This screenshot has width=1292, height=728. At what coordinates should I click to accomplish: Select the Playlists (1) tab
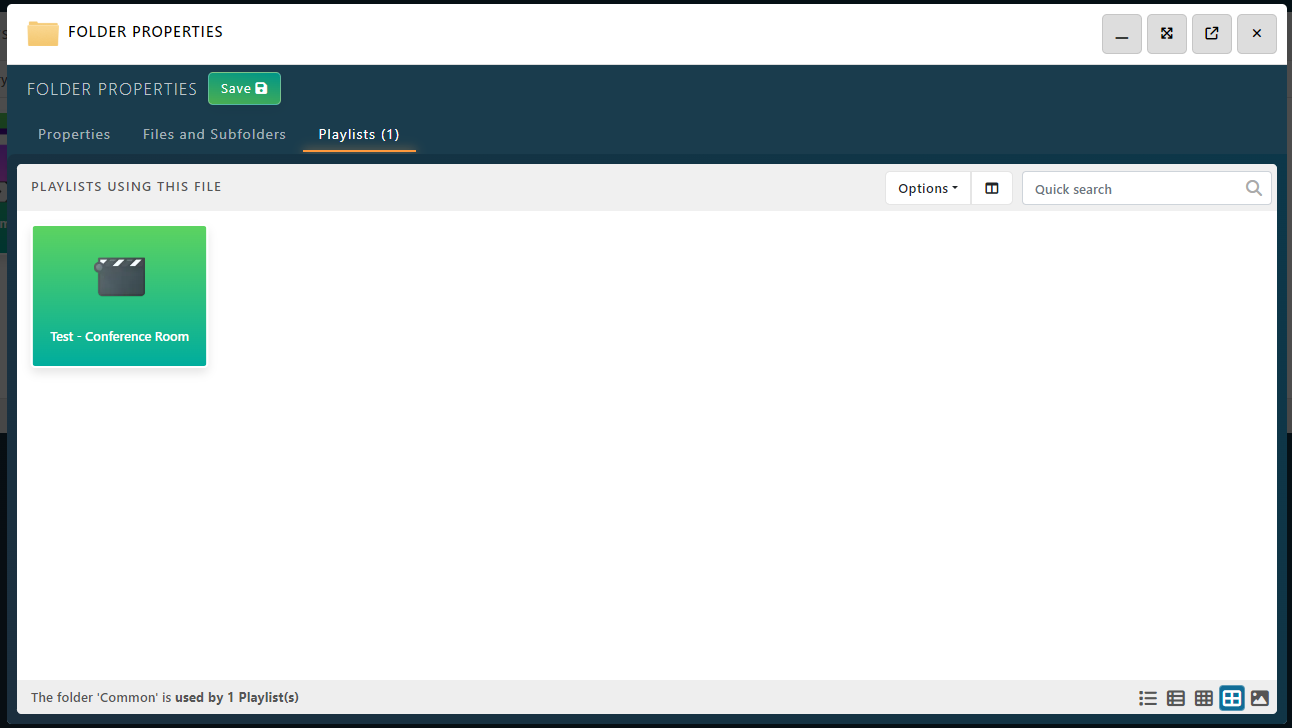[x=359, y=134]
